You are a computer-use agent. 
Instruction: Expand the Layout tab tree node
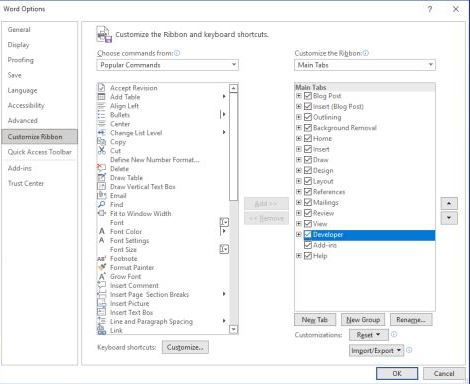pos(299,181)
